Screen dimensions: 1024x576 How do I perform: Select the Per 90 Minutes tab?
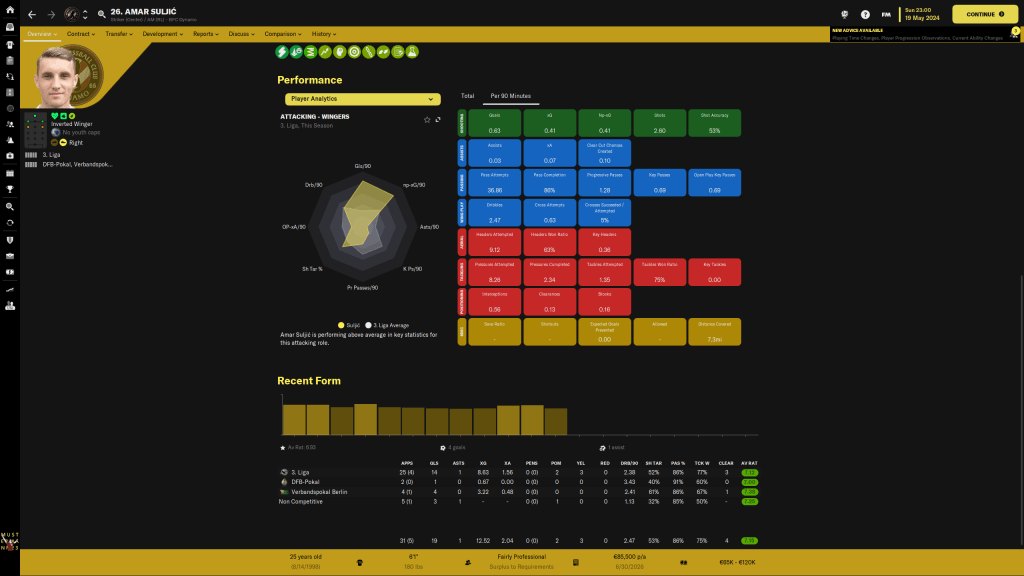point(510,96)
